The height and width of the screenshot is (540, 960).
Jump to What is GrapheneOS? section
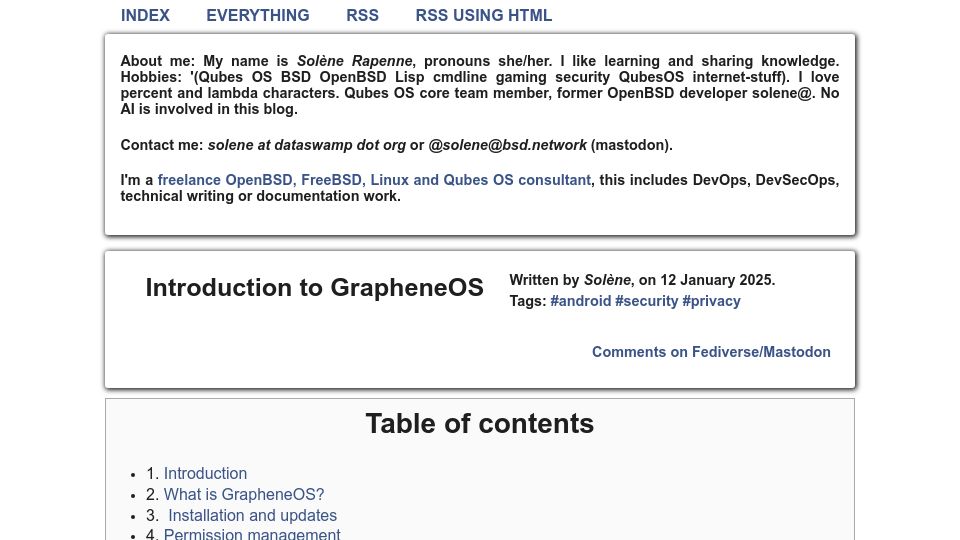pyautogui.click(x=244, y=494)
